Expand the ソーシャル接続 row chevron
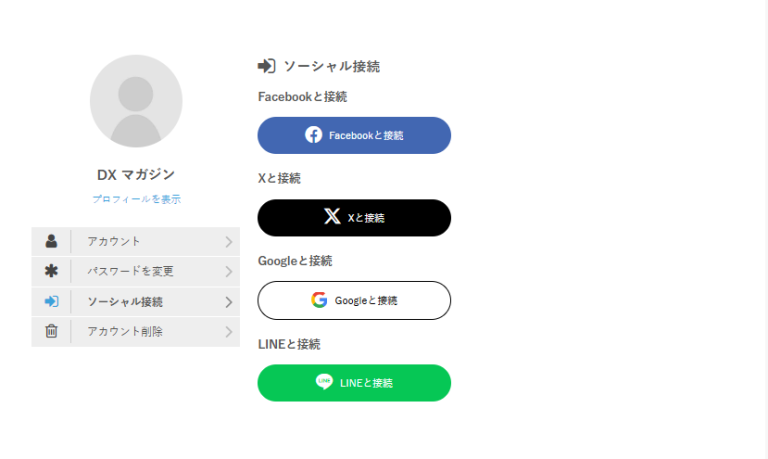 (x=228, y=301)
